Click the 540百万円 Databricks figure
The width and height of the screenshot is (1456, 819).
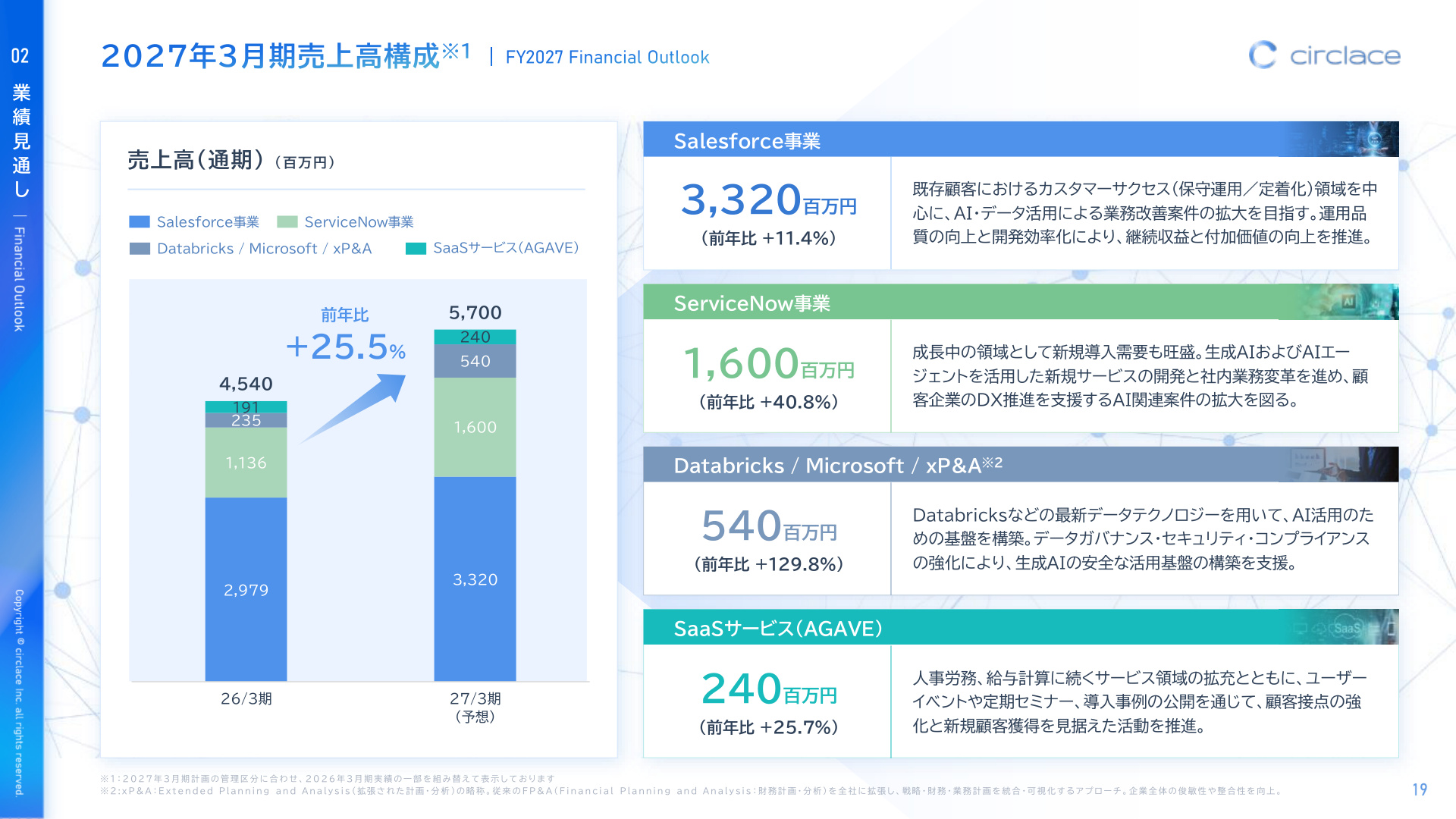(768, 526)
